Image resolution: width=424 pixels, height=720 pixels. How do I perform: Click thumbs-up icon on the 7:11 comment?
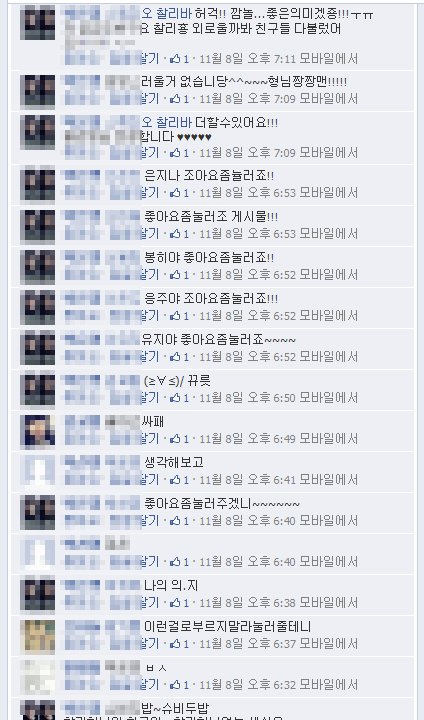[175, 59]
